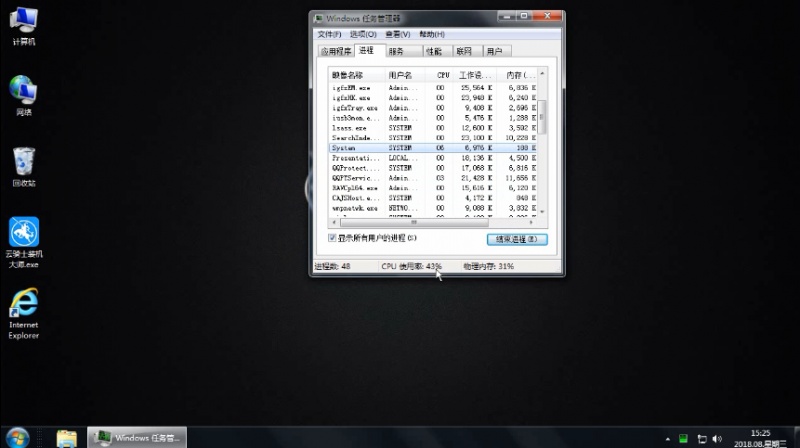
Task: Select the Presentati... process row
Action: pyautogui.click(x=433, y=158)
